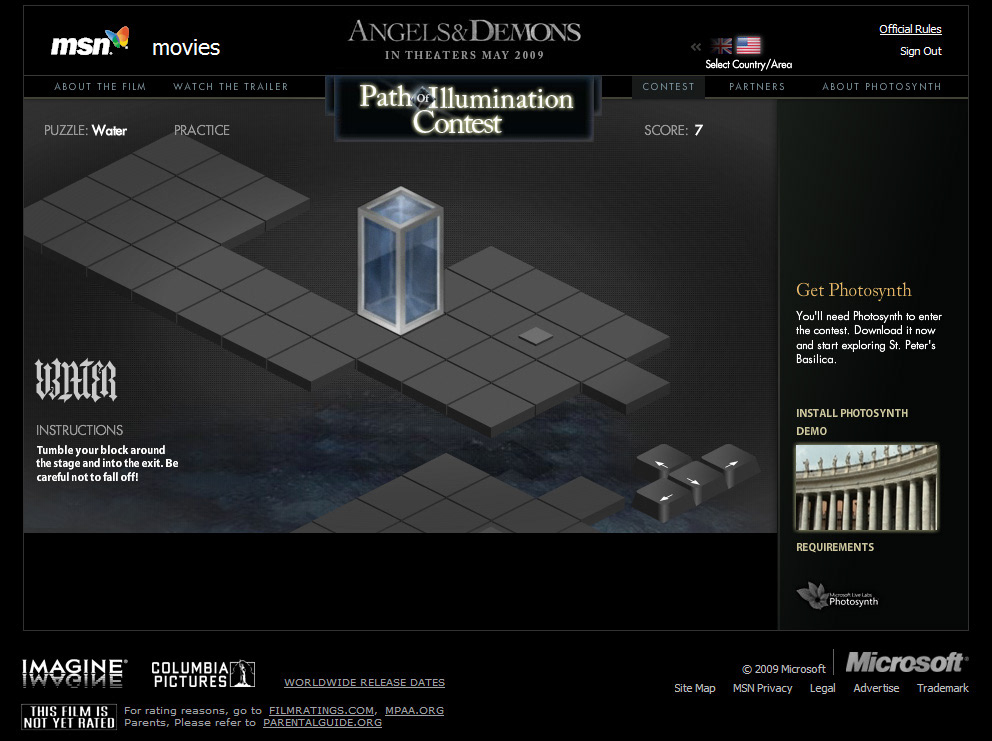Click the Install Photosynth link
Viewport: 992px width, 741px height.
(852, 413)
